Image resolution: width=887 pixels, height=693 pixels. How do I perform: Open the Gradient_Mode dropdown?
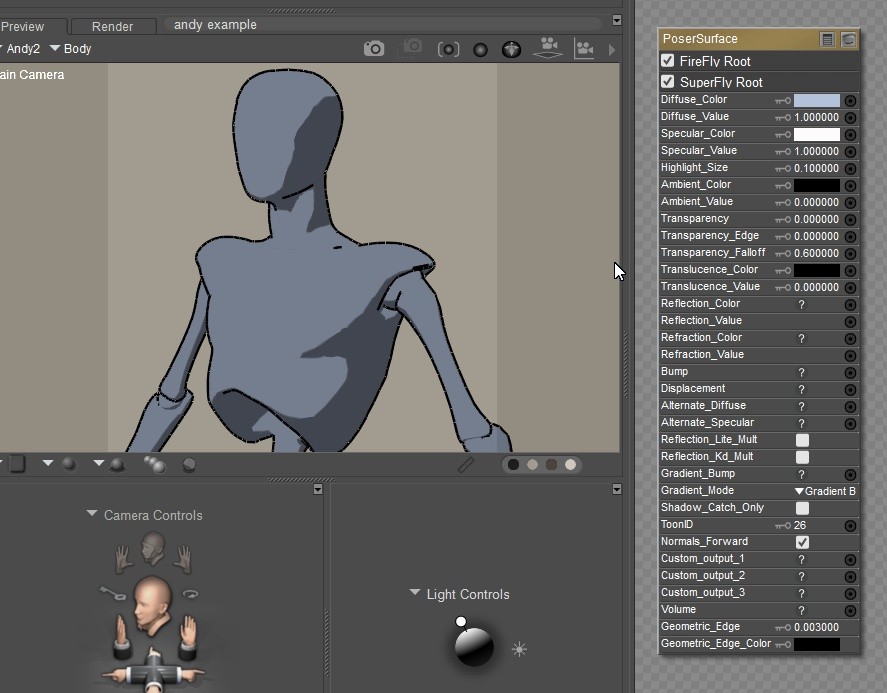pos(825,491)
